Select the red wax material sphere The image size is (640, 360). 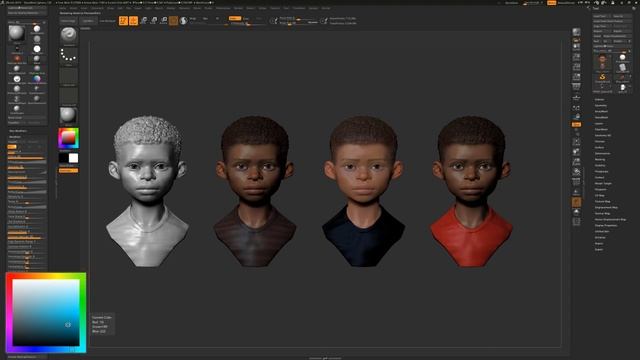pyautogui.click(x=17, y=58)
